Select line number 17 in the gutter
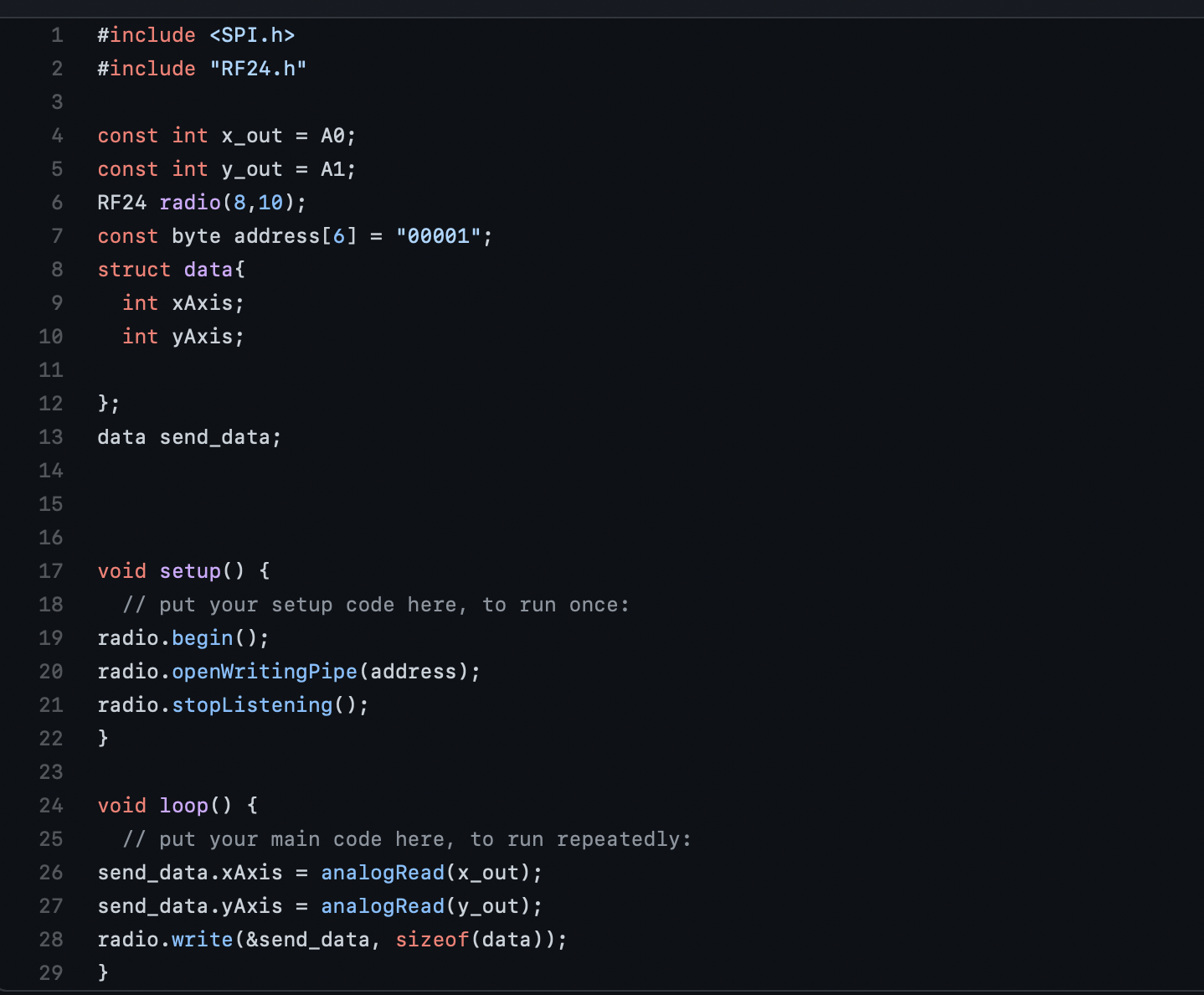This screenshot has height=995, width=1204. pos(51,571)
